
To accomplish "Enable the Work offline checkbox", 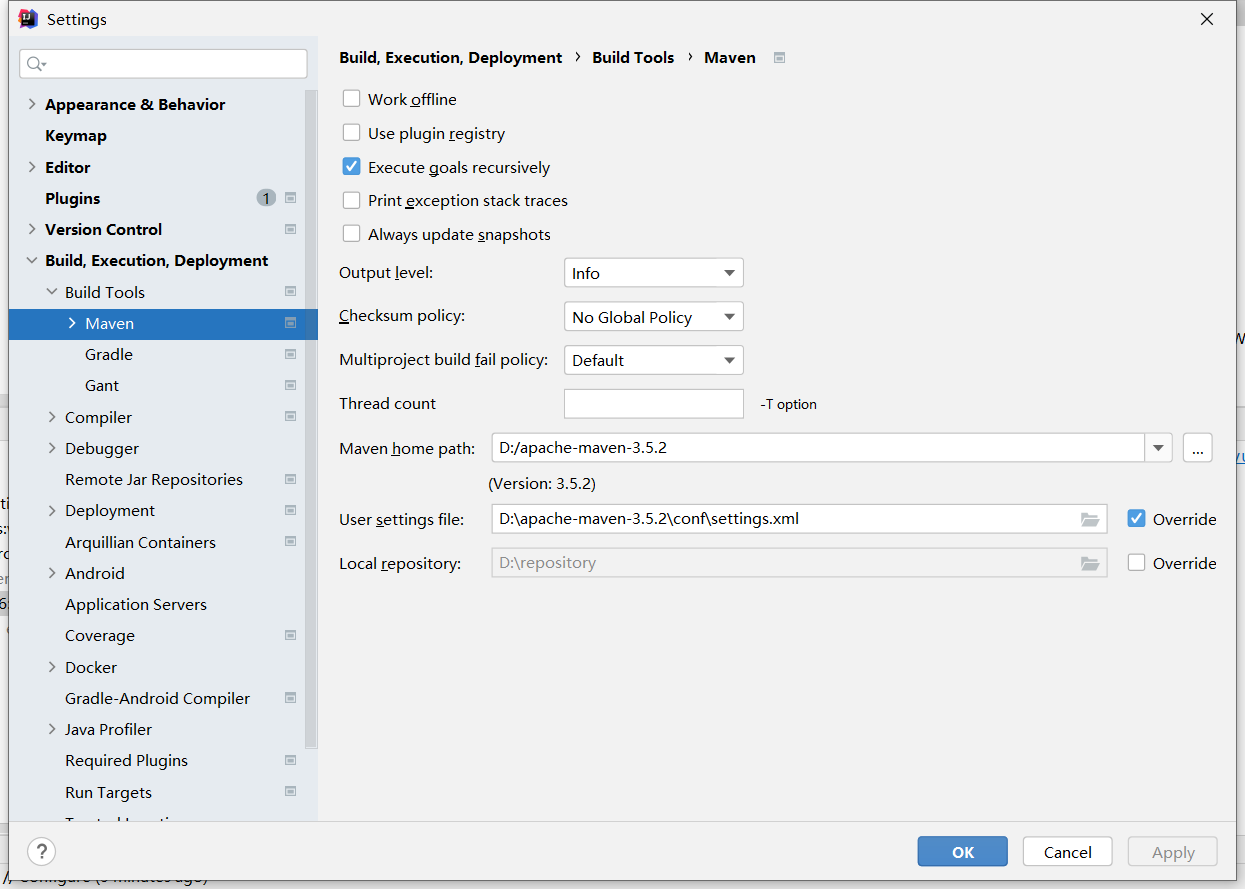I will (x=352, y=99).
